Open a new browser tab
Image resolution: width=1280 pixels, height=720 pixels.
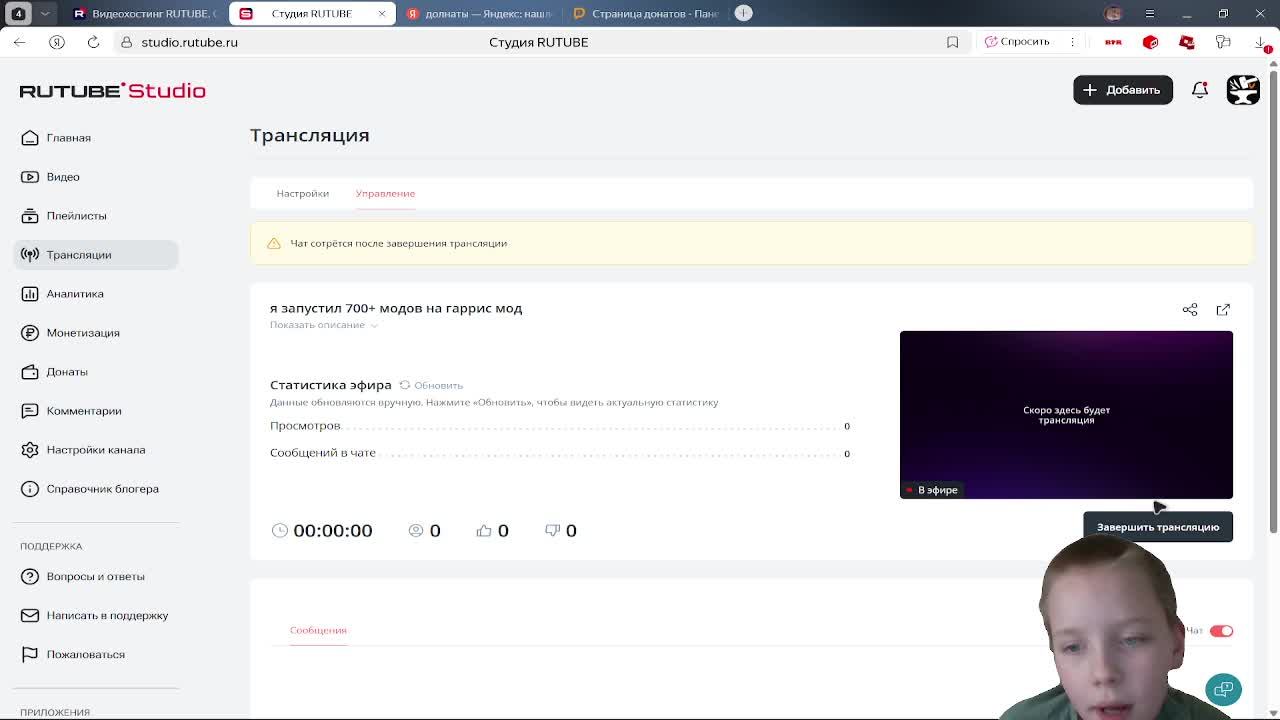point(744,13)
